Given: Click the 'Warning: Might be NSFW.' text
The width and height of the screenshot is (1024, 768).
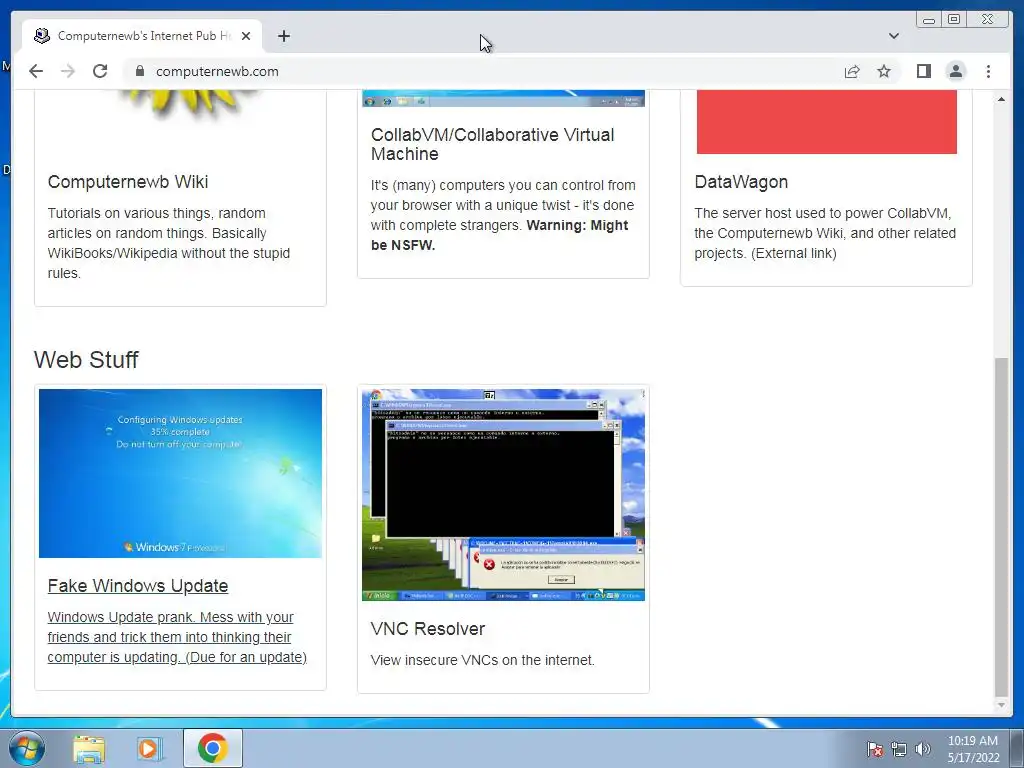Looking at the screenshot, I should [x=500, y=235].
